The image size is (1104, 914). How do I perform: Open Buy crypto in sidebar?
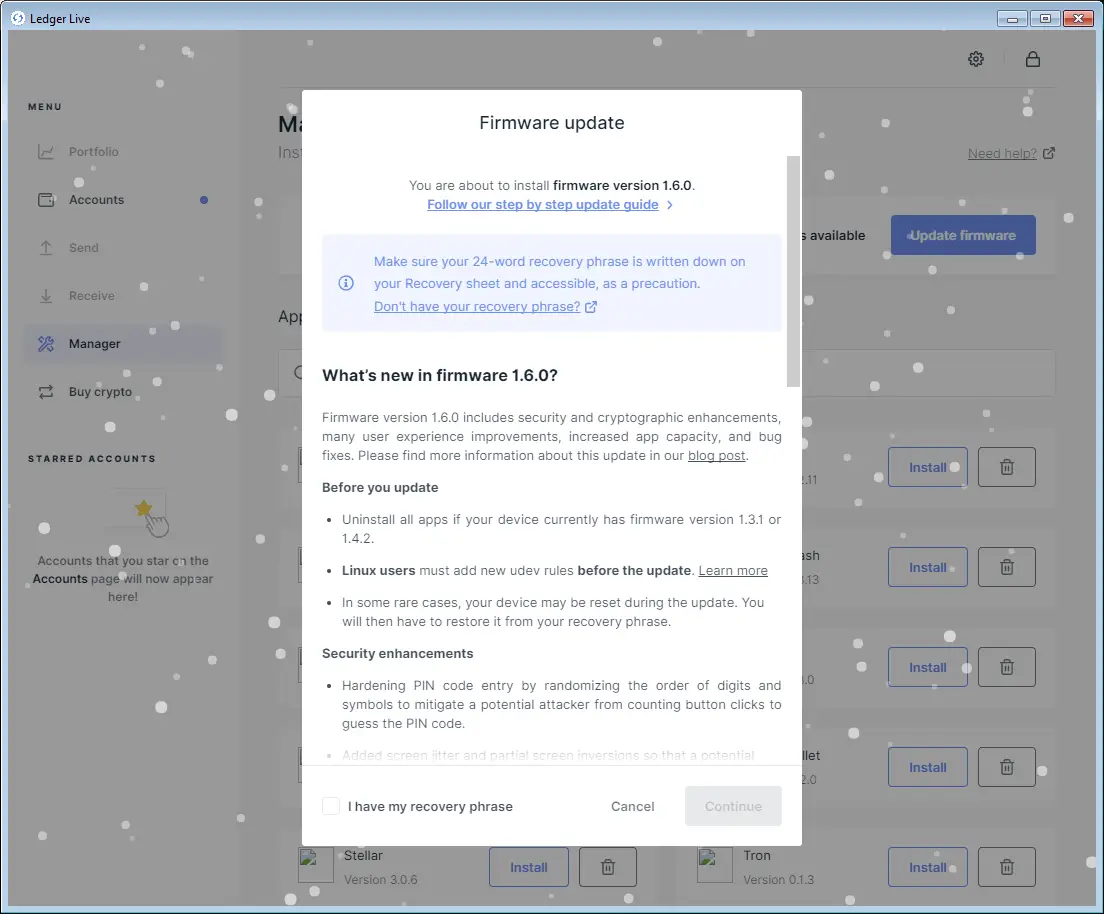tap(100, 392)
